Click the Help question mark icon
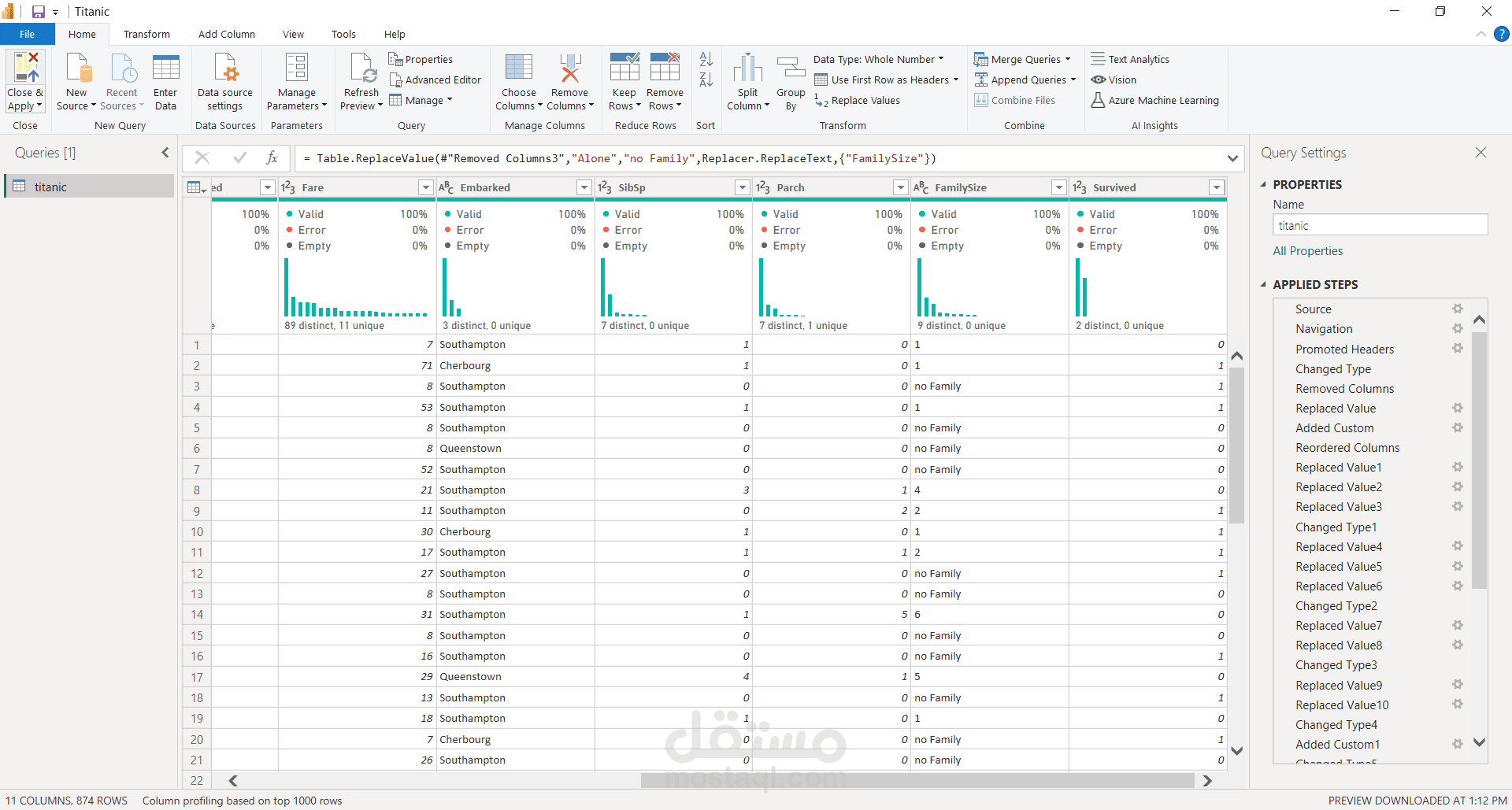This screenshot has height=810, width=1512. pos(1502,34)
